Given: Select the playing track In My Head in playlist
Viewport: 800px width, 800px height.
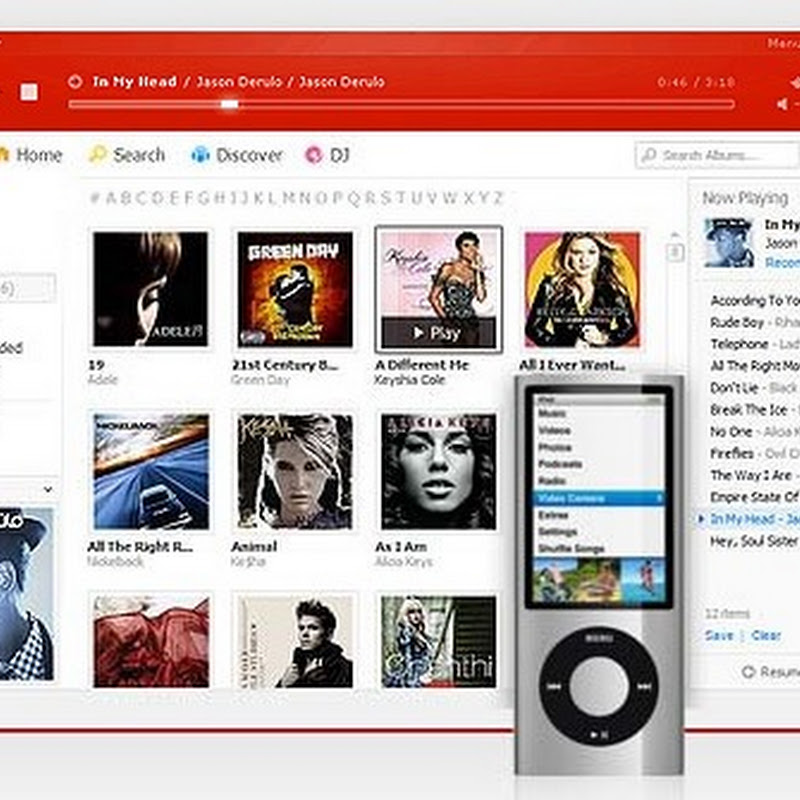Looking at the screenshot, I should click(754, 519).
